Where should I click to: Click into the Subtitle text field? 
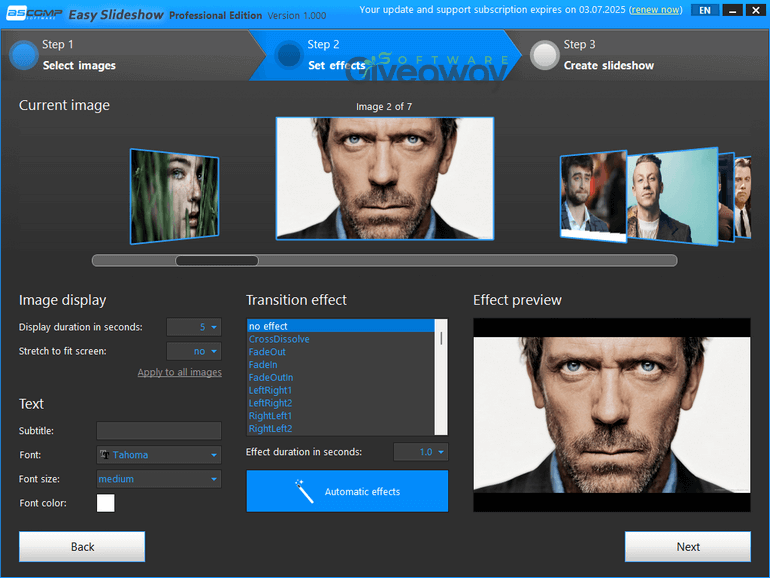tap(159, 431)
